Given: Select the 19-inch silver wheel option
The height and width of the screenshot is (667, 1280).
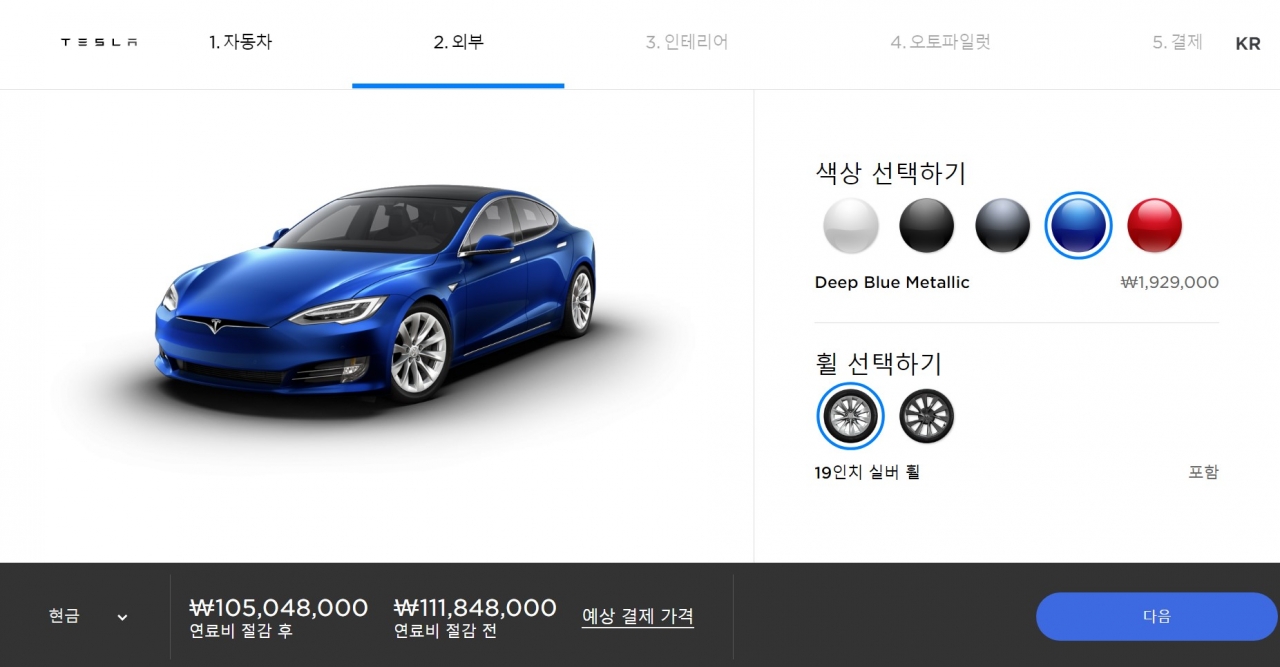Looking at the screenshot, I should coord(851,416).
